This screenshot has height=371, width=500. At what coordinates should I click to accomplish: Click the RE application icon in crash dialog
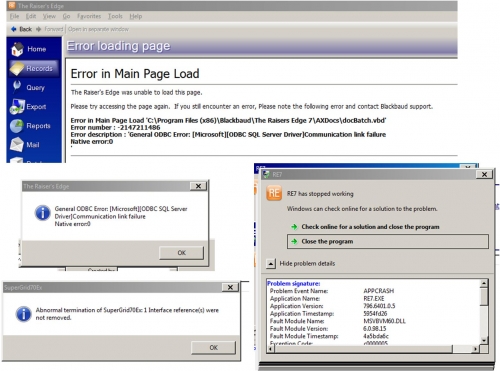point(274,193)
